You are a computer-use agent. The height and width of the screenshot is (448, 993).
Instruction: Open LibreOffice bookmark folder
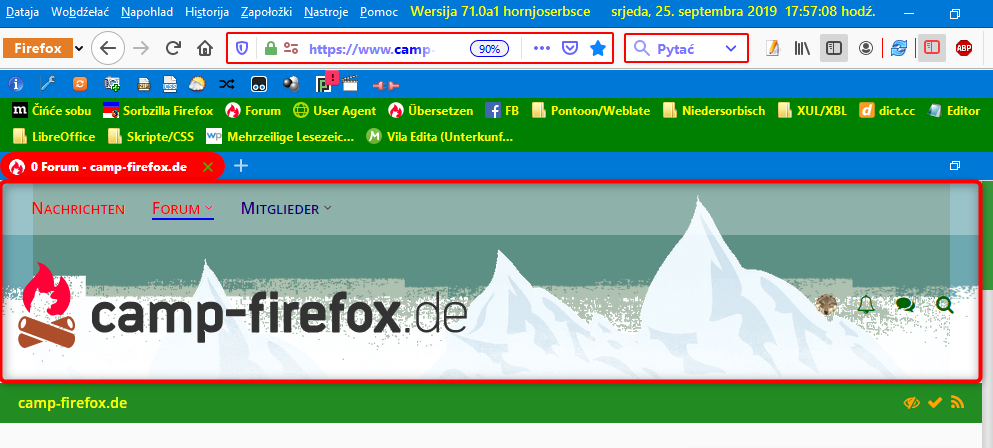coord(54,136)
